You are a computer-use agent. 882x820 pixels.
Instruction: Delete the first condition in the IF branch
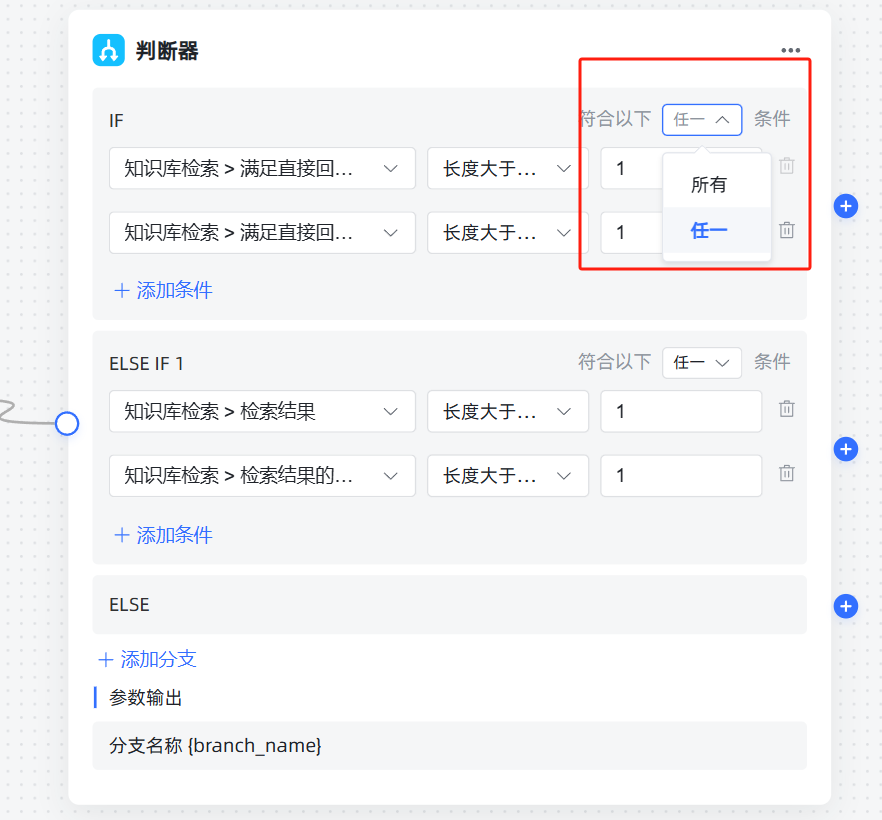point(787,167)
